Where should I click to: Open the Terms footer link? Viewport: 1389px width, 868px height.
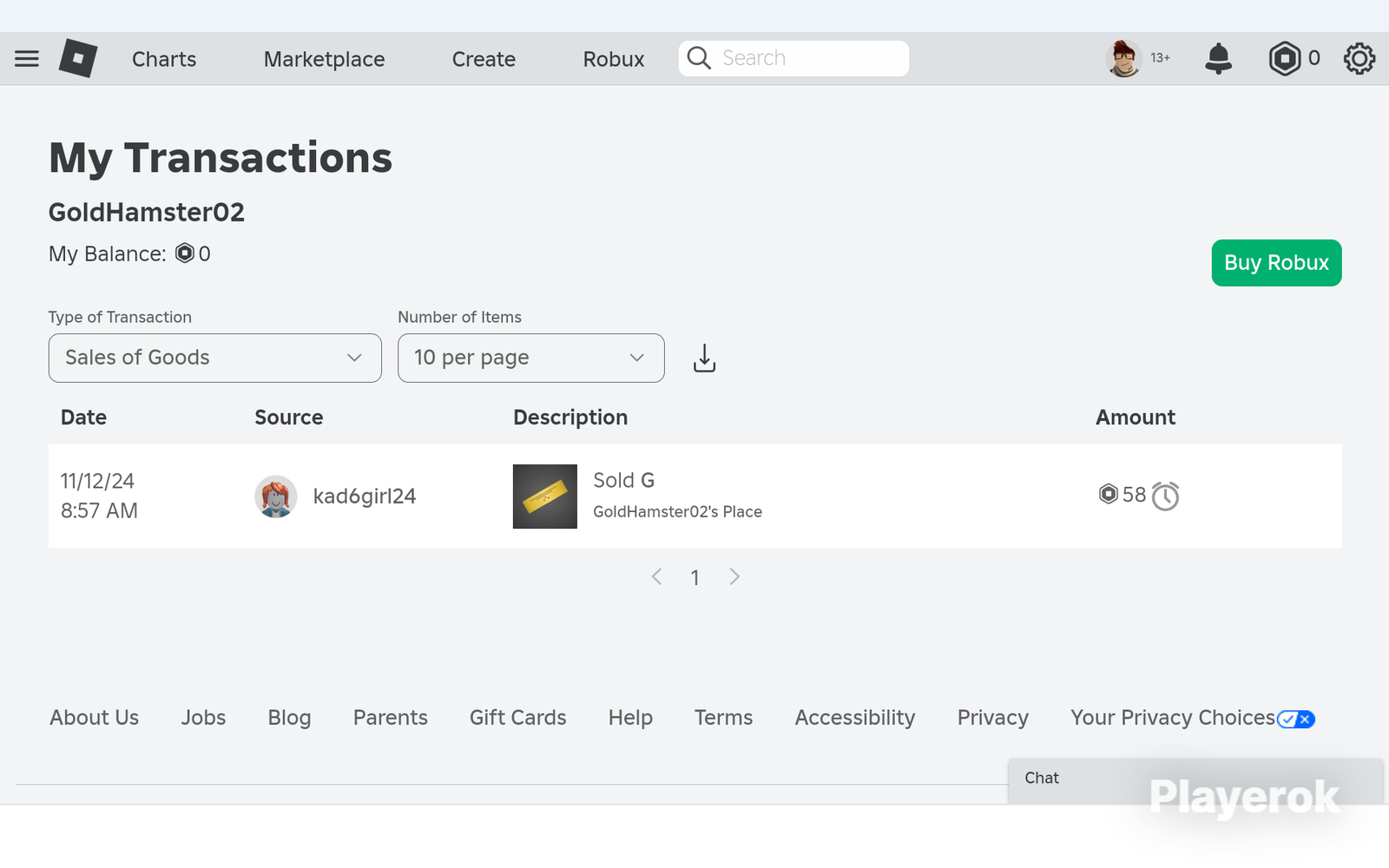(724, 718)
